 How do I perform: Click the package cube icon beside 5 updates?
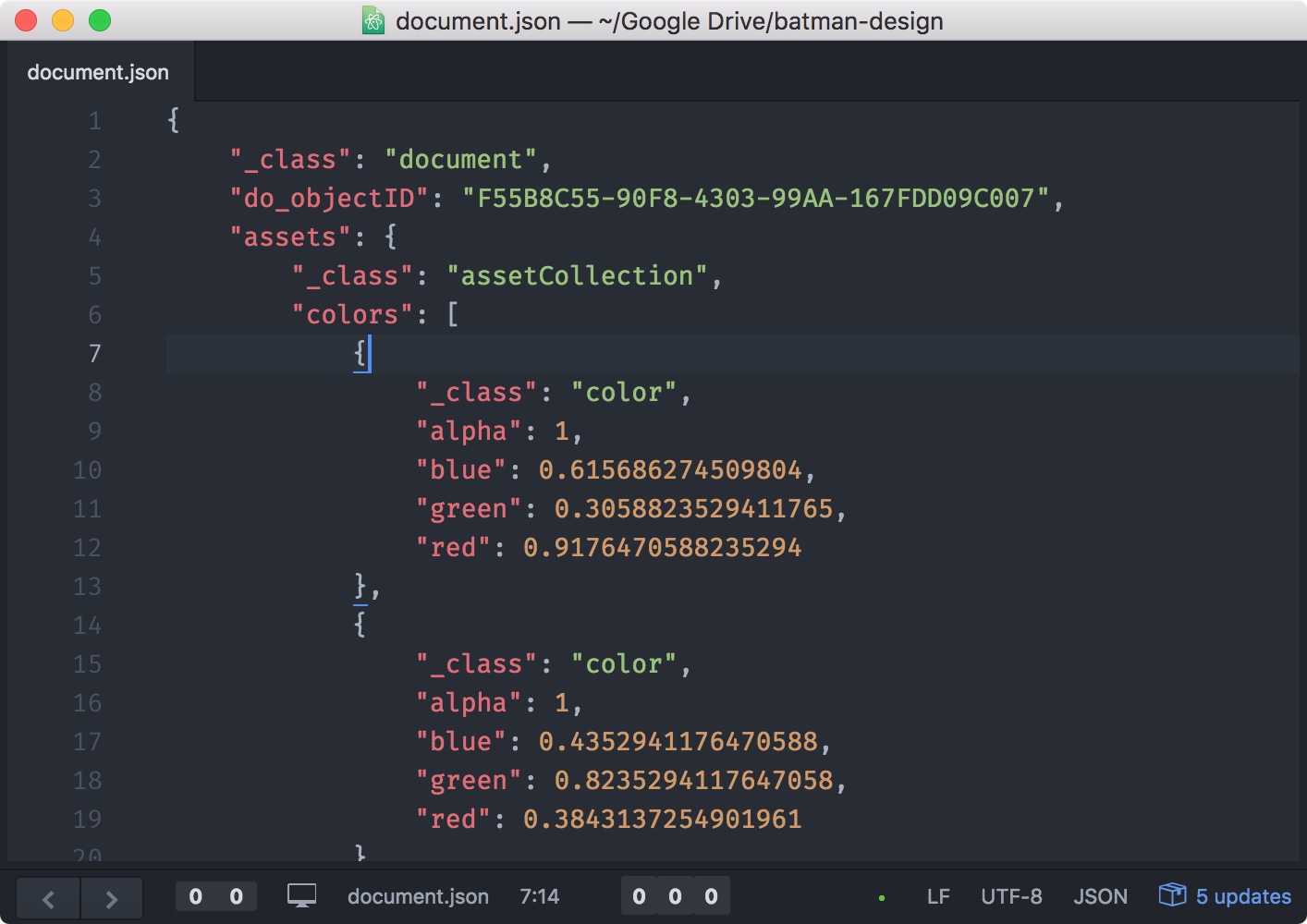pyautogui.click(x=1171, y=894)
